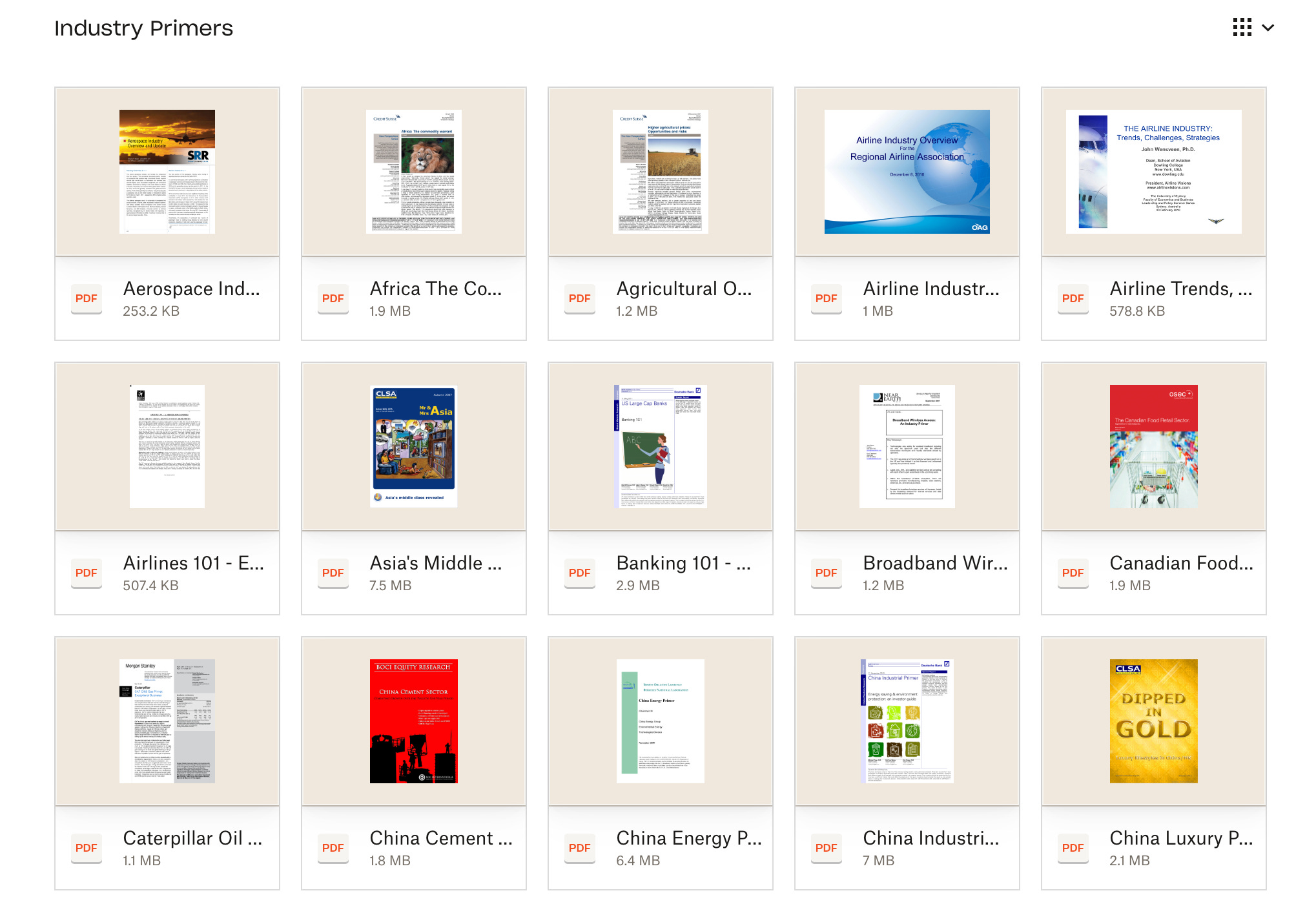Click the PDF badge on Airline Trends card
Image resolution: width=1316 pixels, height=904 pixels.
coord(1073,298)
